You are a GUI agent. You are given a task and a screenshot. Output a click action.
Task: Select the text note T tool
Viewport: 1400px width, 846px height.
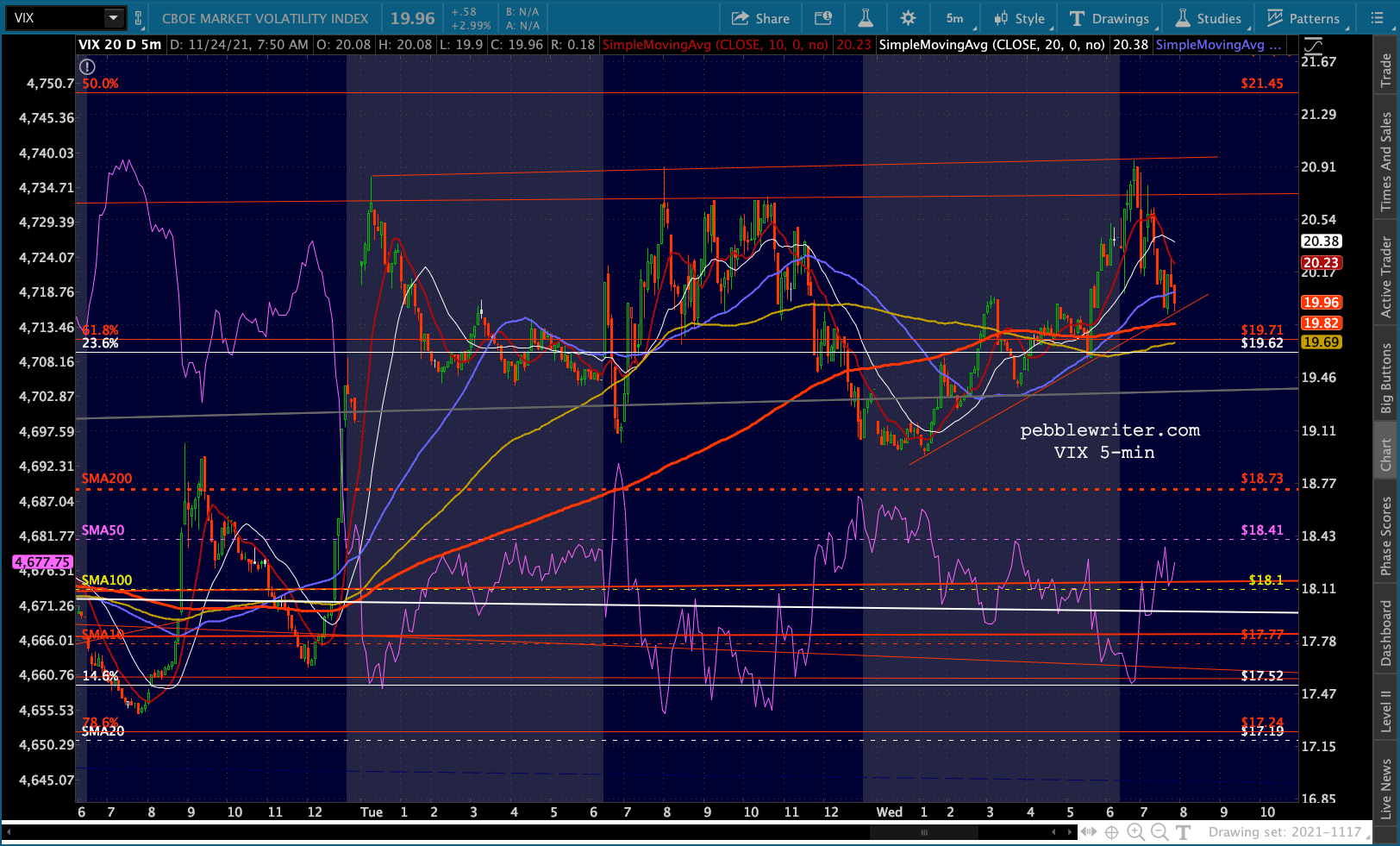coord(1183,831)
